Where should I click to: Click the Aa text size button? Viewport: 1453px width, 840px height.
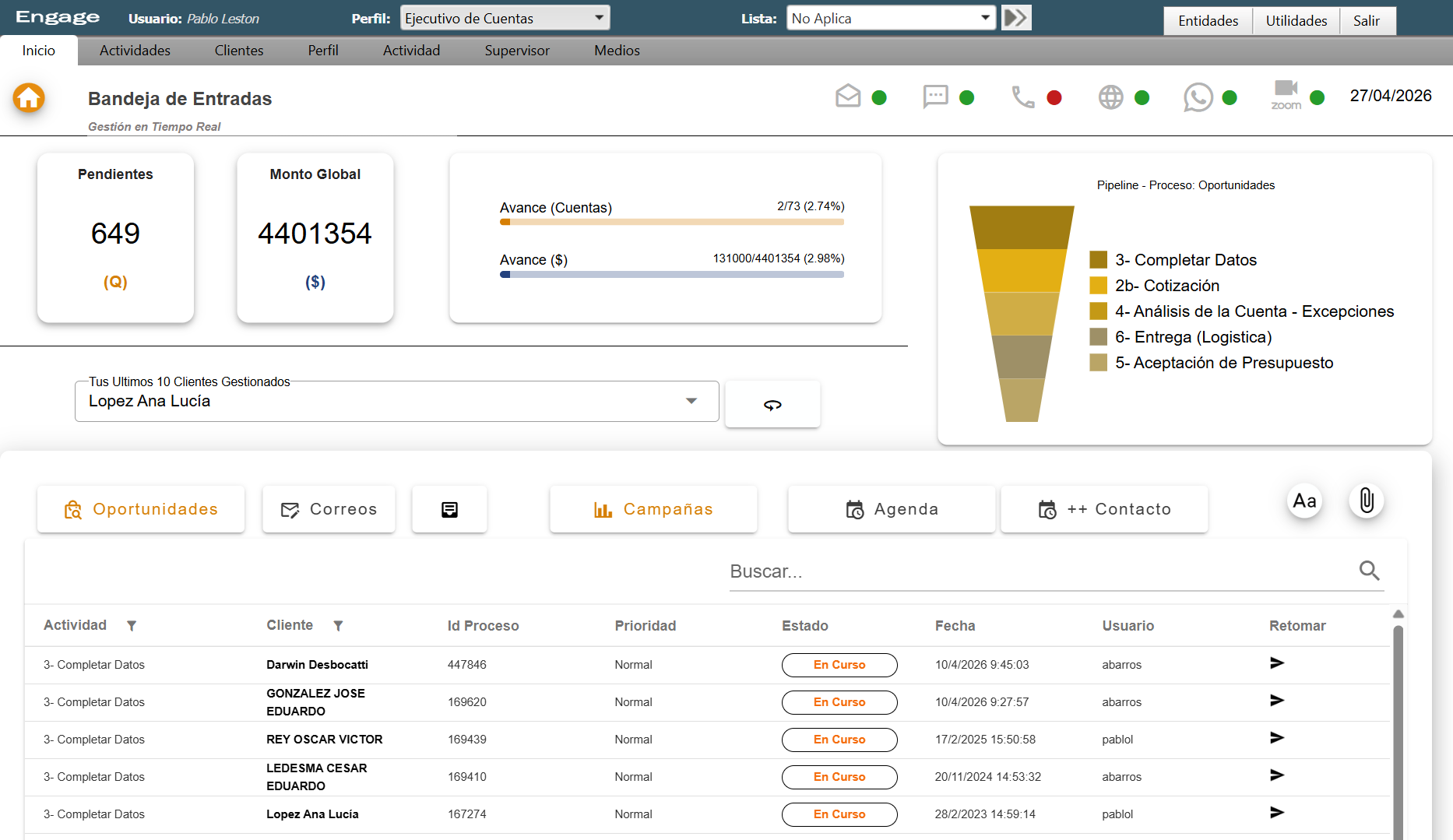(x=1304, y=501)
